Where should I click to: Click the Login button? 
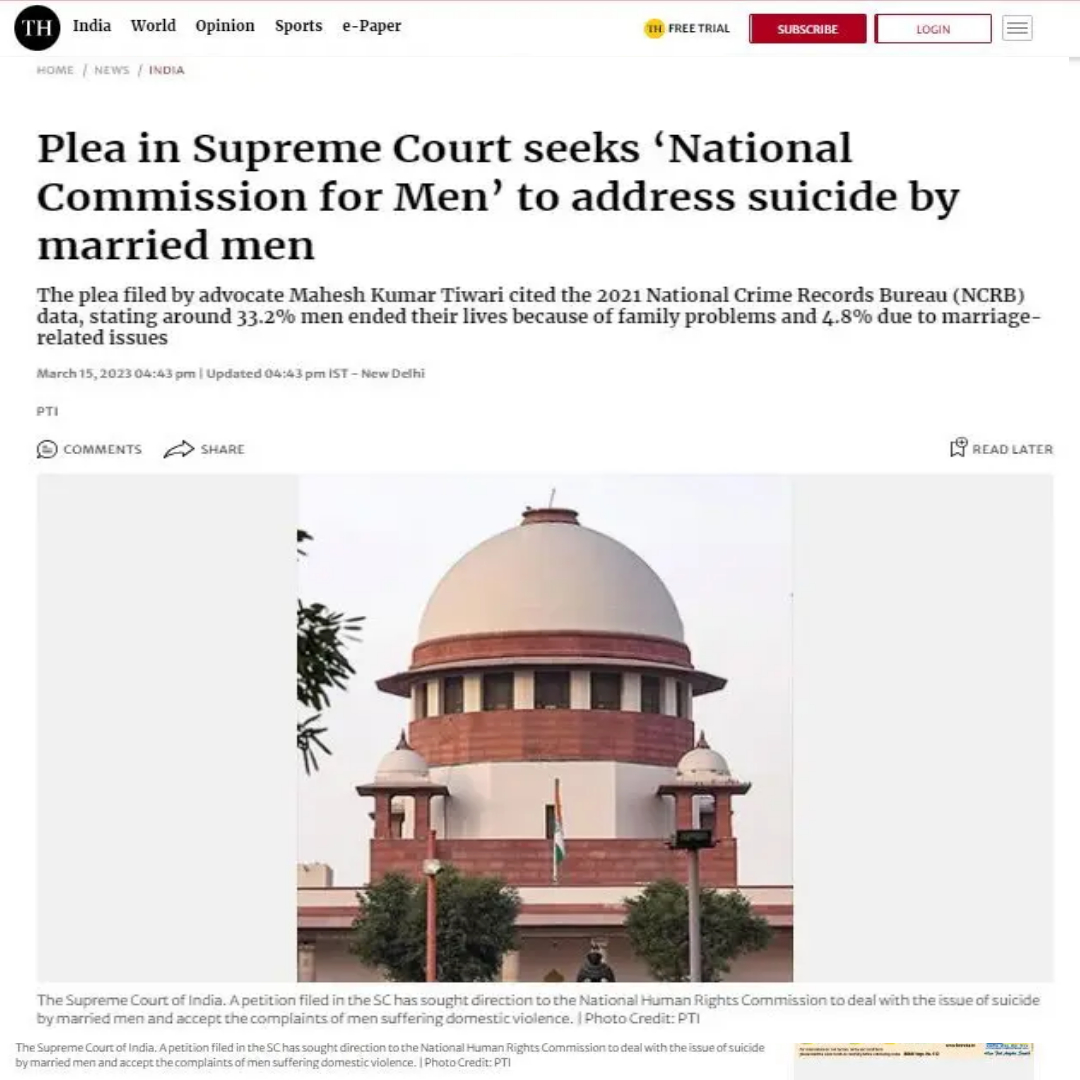click(933, 29)
